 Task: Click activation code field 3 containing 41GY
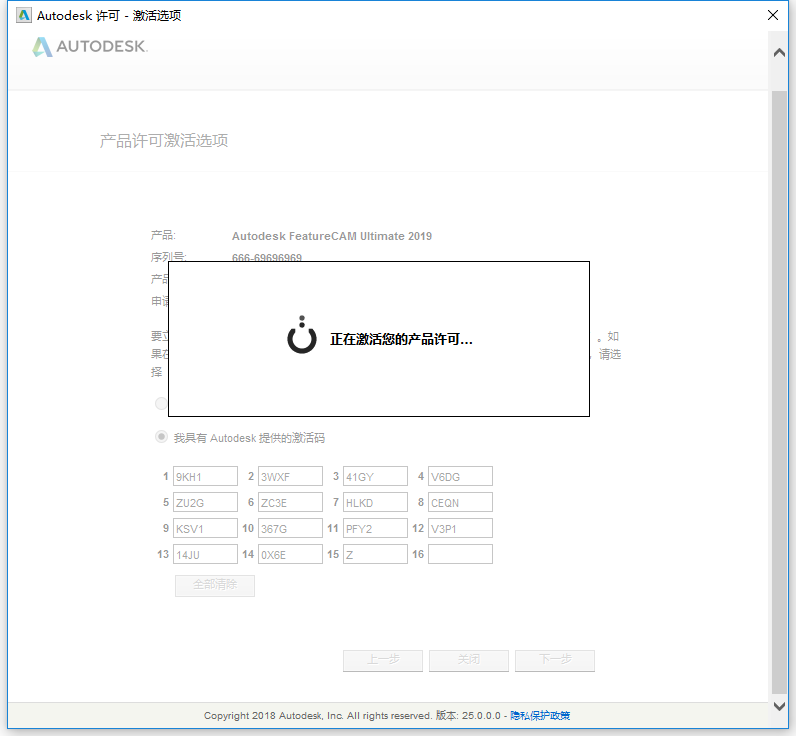[375, 477]
